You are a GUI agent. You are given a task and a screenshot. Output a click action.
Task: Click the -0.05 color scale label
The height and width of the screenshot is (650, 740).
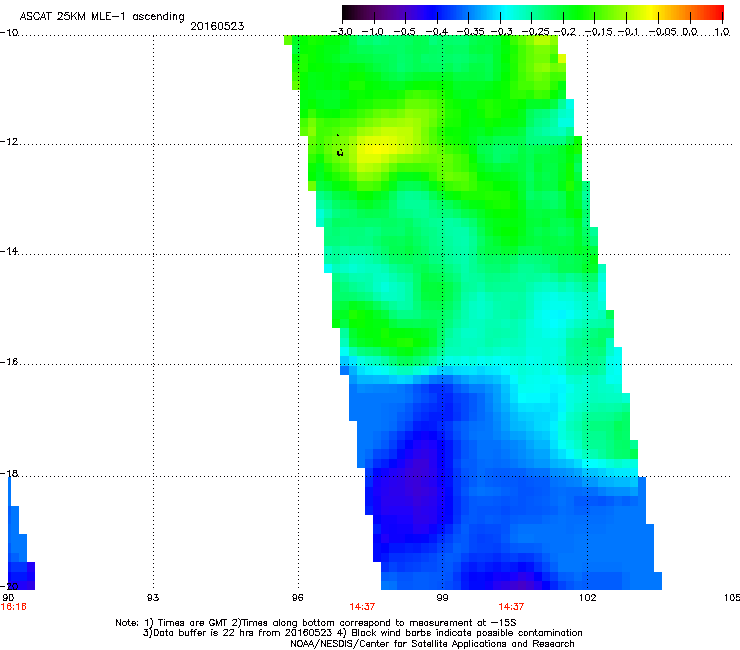pos(663,32)
